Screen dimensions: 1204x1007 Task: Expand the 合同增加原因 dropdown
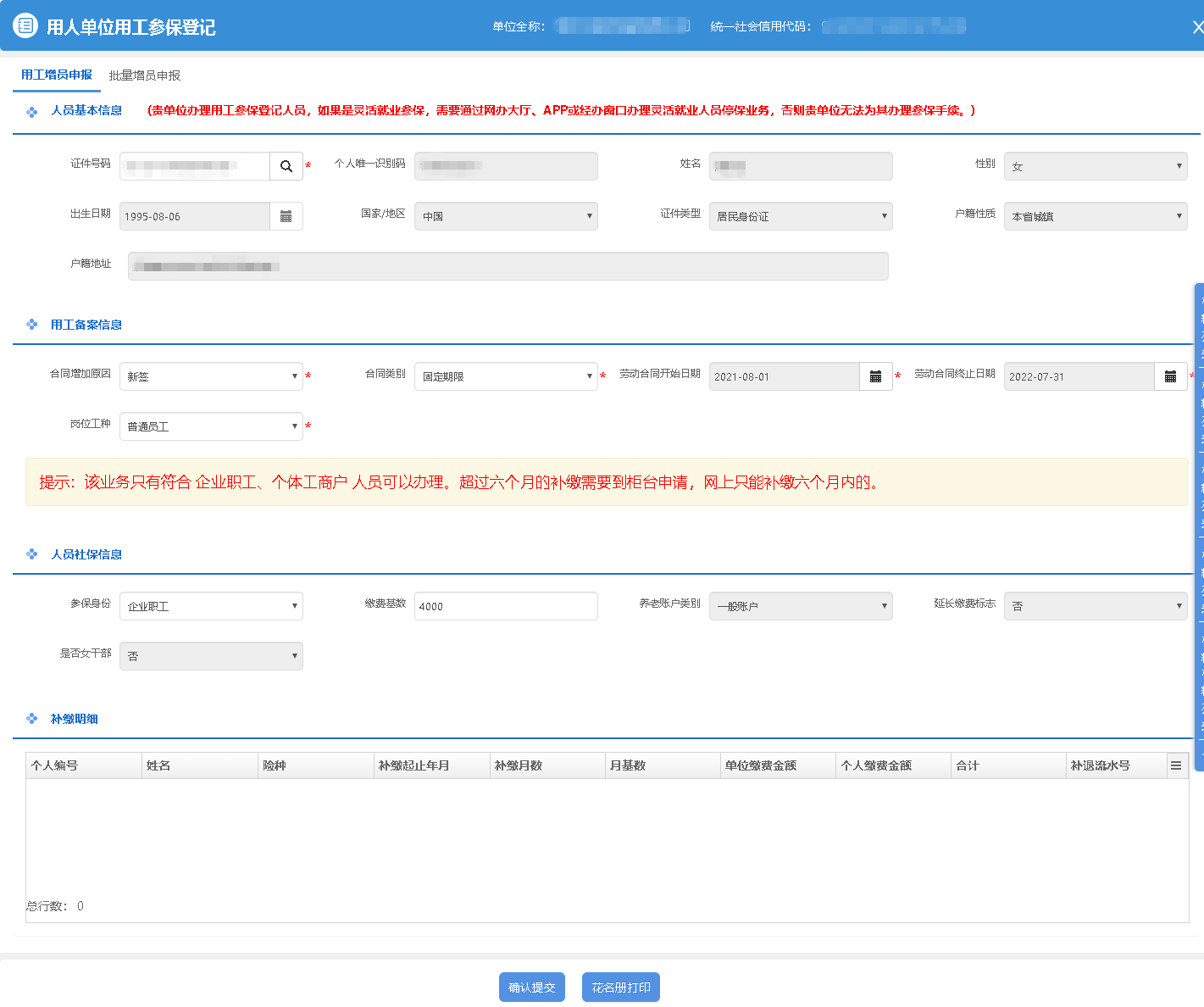tap(211, 376)
